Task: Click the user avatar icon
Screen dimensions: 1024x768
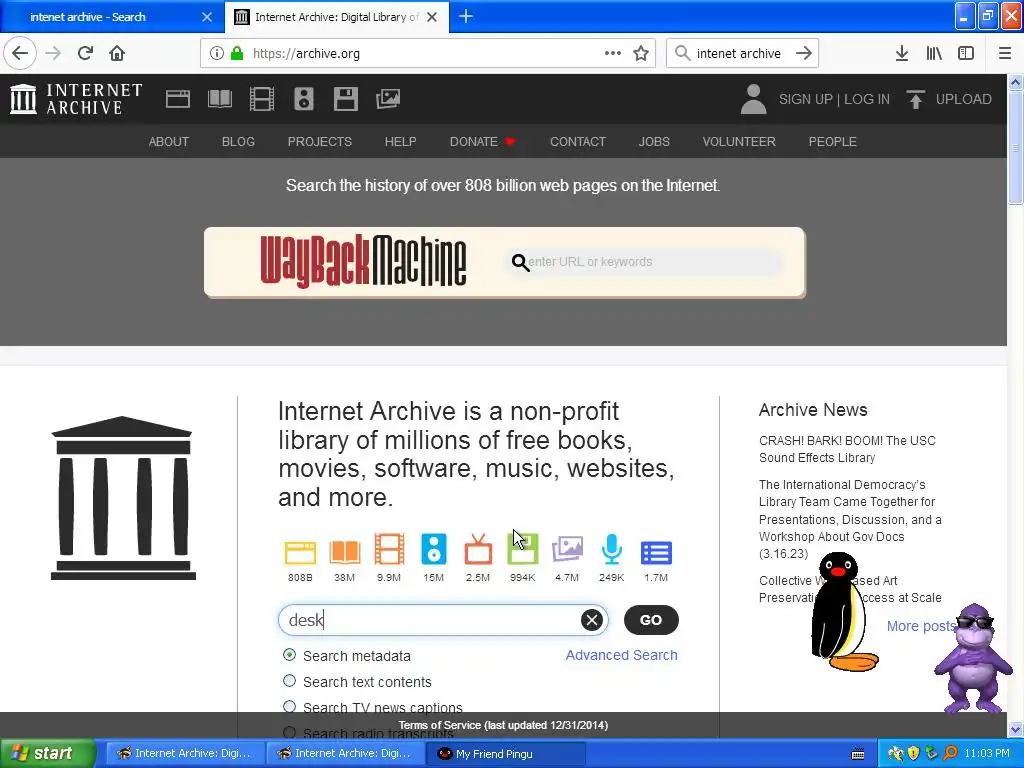Action: (753, 99)
